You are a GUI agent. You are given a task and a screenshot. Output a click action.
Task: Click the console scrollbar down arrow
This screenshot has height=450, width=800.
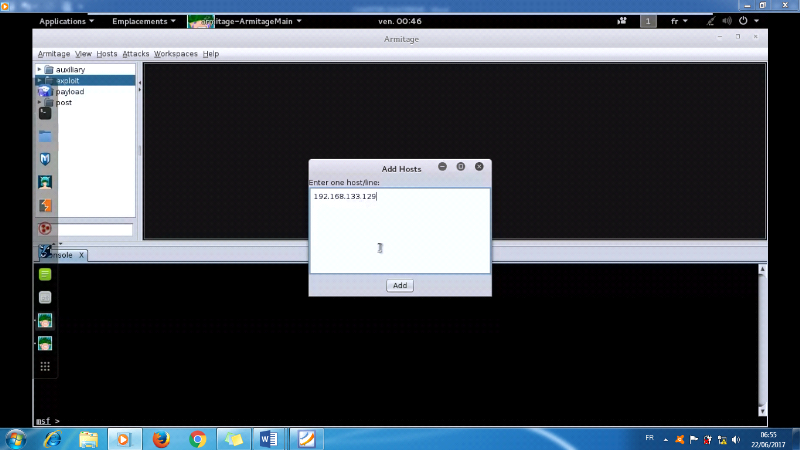click(x=762, y=411)
